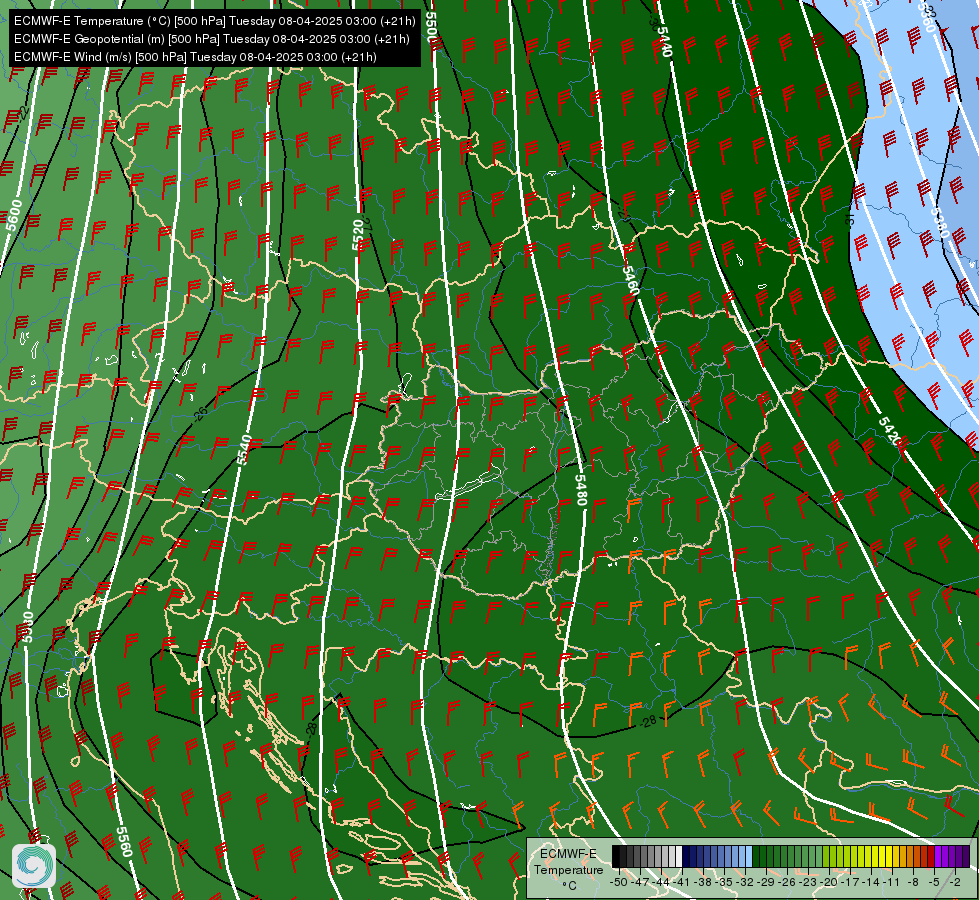Click the 5460 geopotential contour label
This screenshot has height=900, width=979.
pyautogui.click(x=631, y=280)
